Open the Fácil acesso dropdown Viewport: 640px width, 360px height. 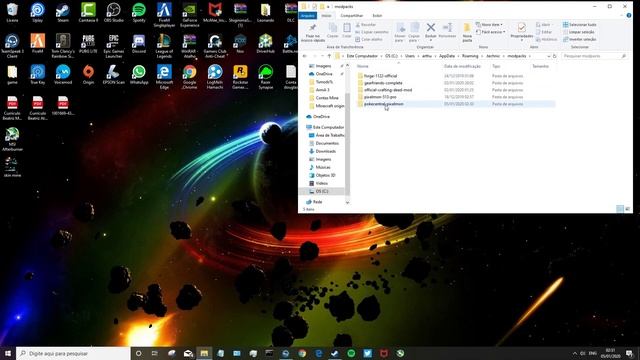tap(491, 32)
